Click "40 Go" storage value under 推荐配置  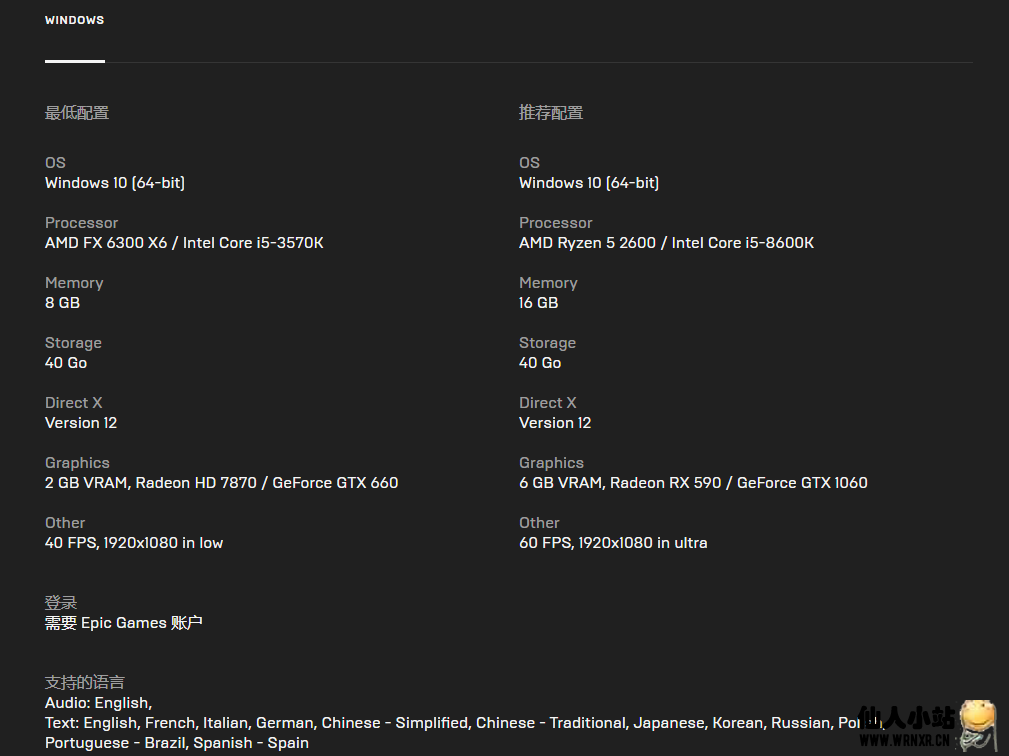pos(540,363)
